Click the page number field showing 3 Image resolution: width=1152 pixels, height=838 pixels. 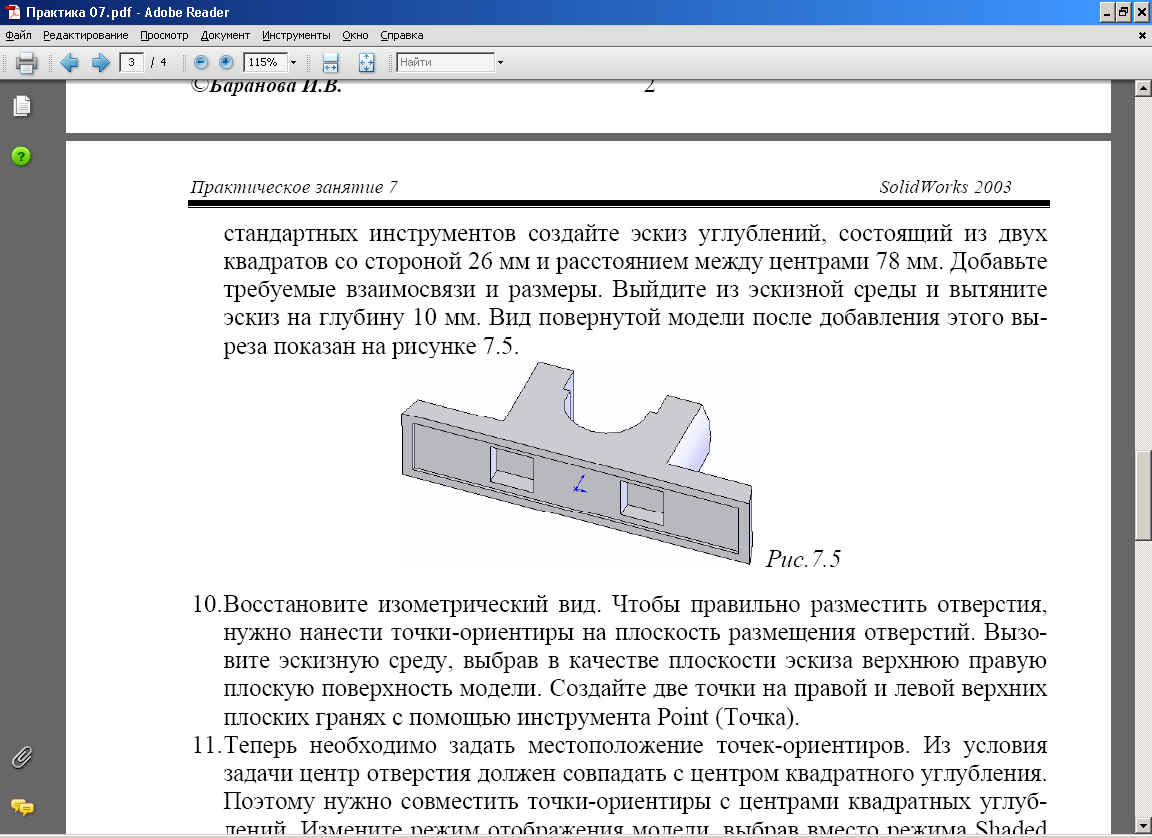(x=132, y=62)
